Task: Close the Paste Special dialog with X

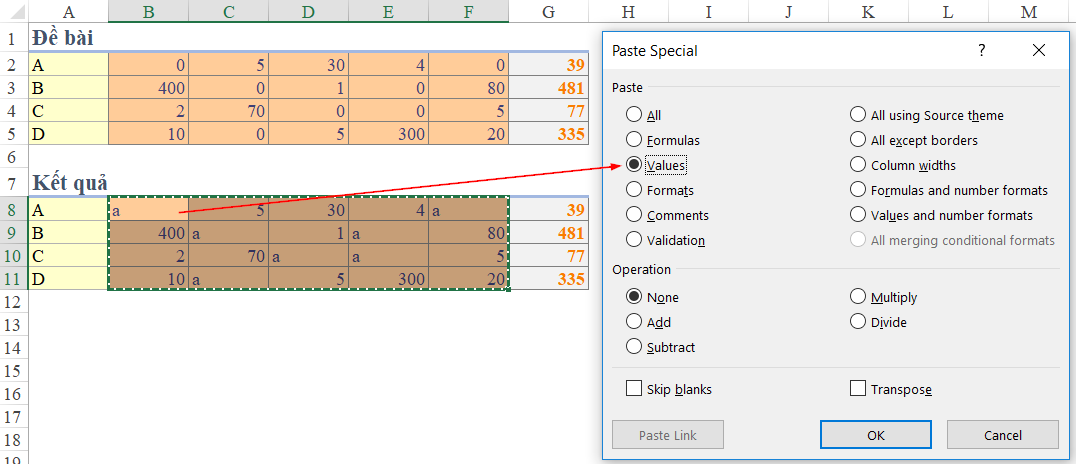Action: tap(1038, 50)
